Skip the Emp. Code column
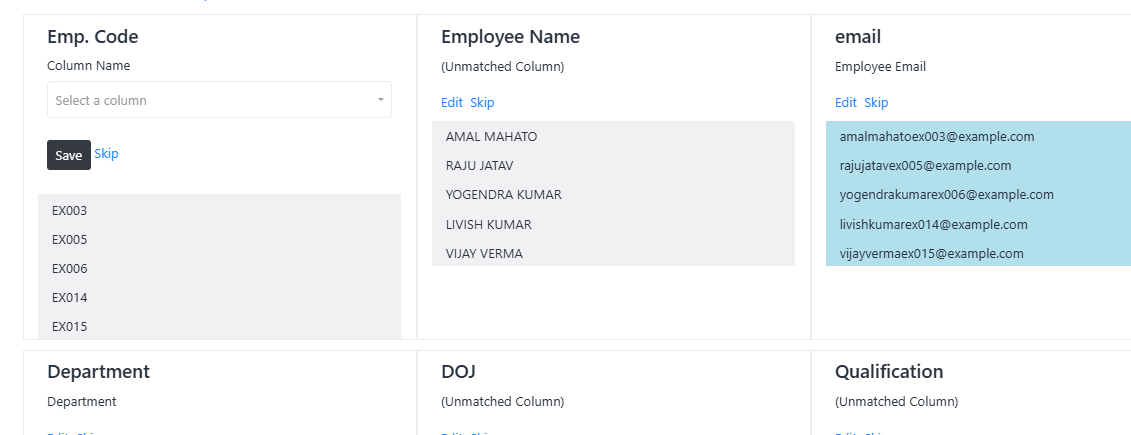Screen dimensions: 1131x435 (x=106, y=154)
